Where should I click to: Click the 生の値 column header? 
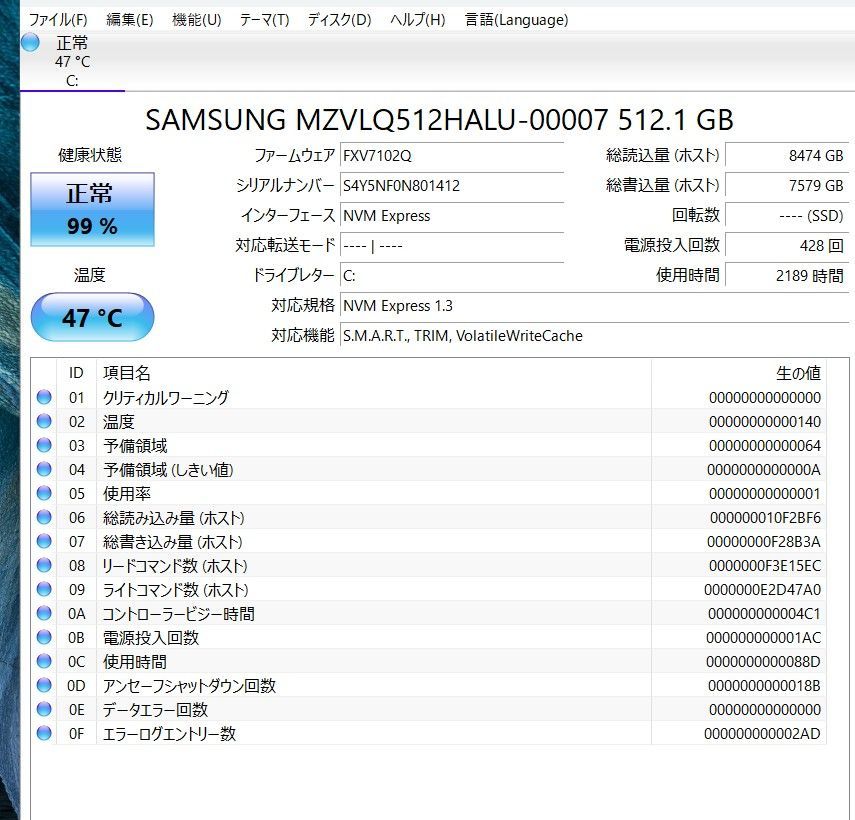(x=739, y=373)
